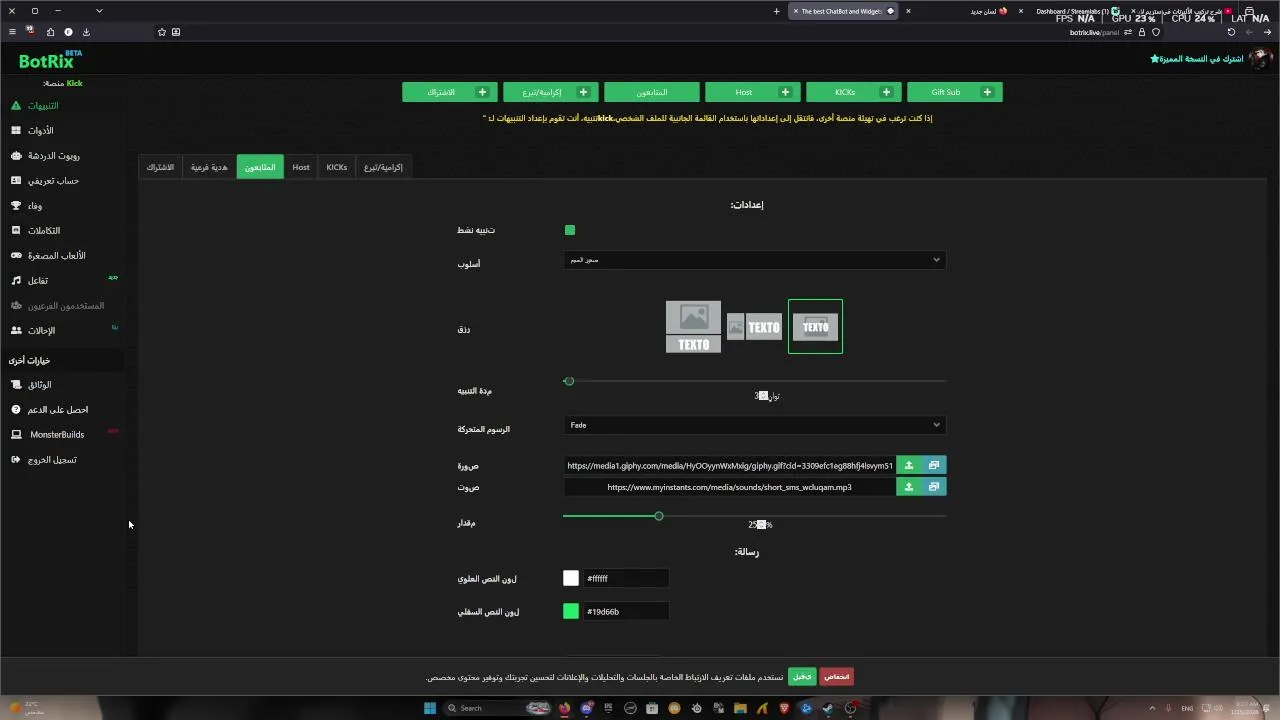The image size is (1280, 720).
Task: Click browser reload icon
Action: pos(1231,32)
